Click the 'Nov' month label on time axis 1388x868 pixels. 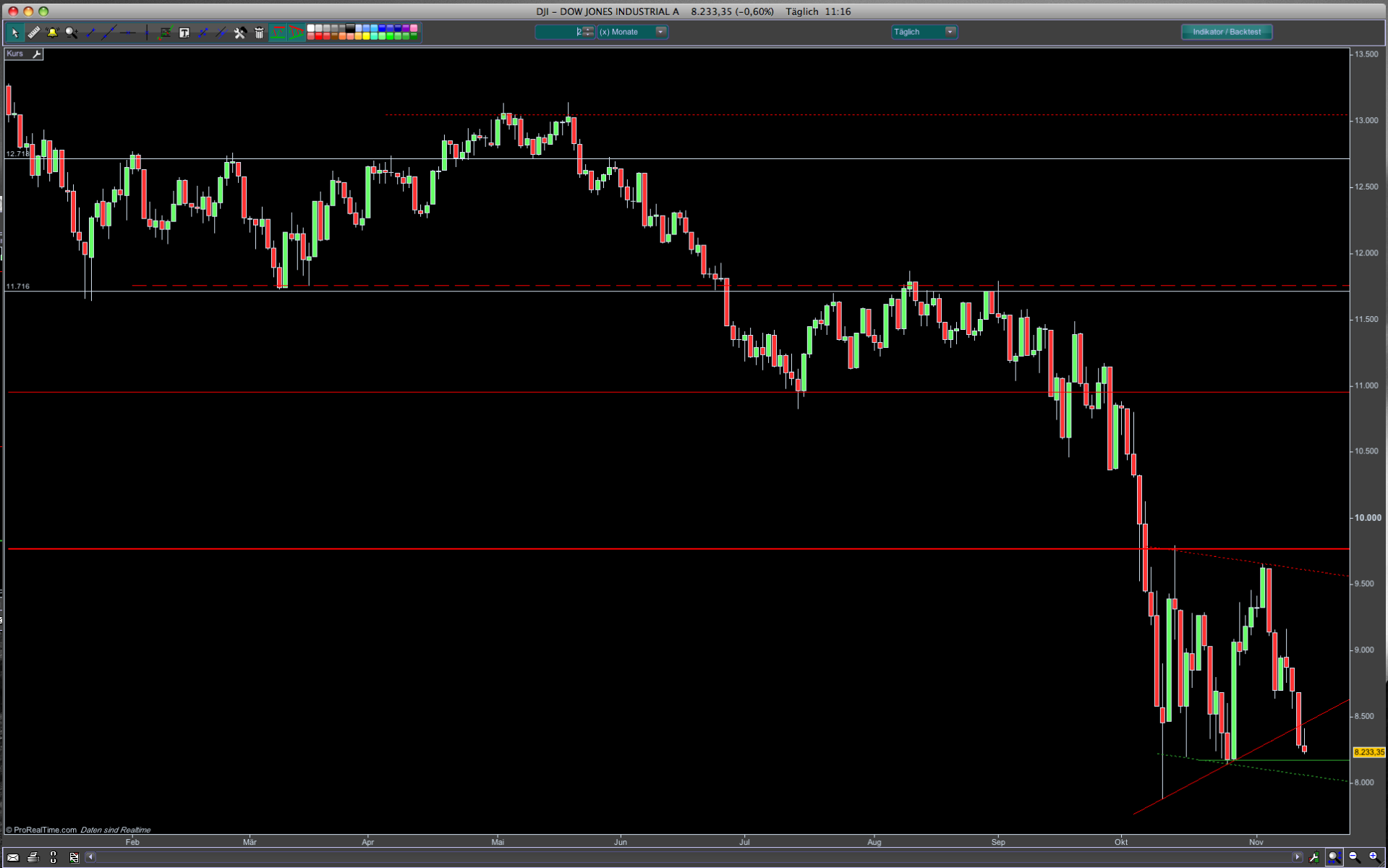coord(1256,842)
